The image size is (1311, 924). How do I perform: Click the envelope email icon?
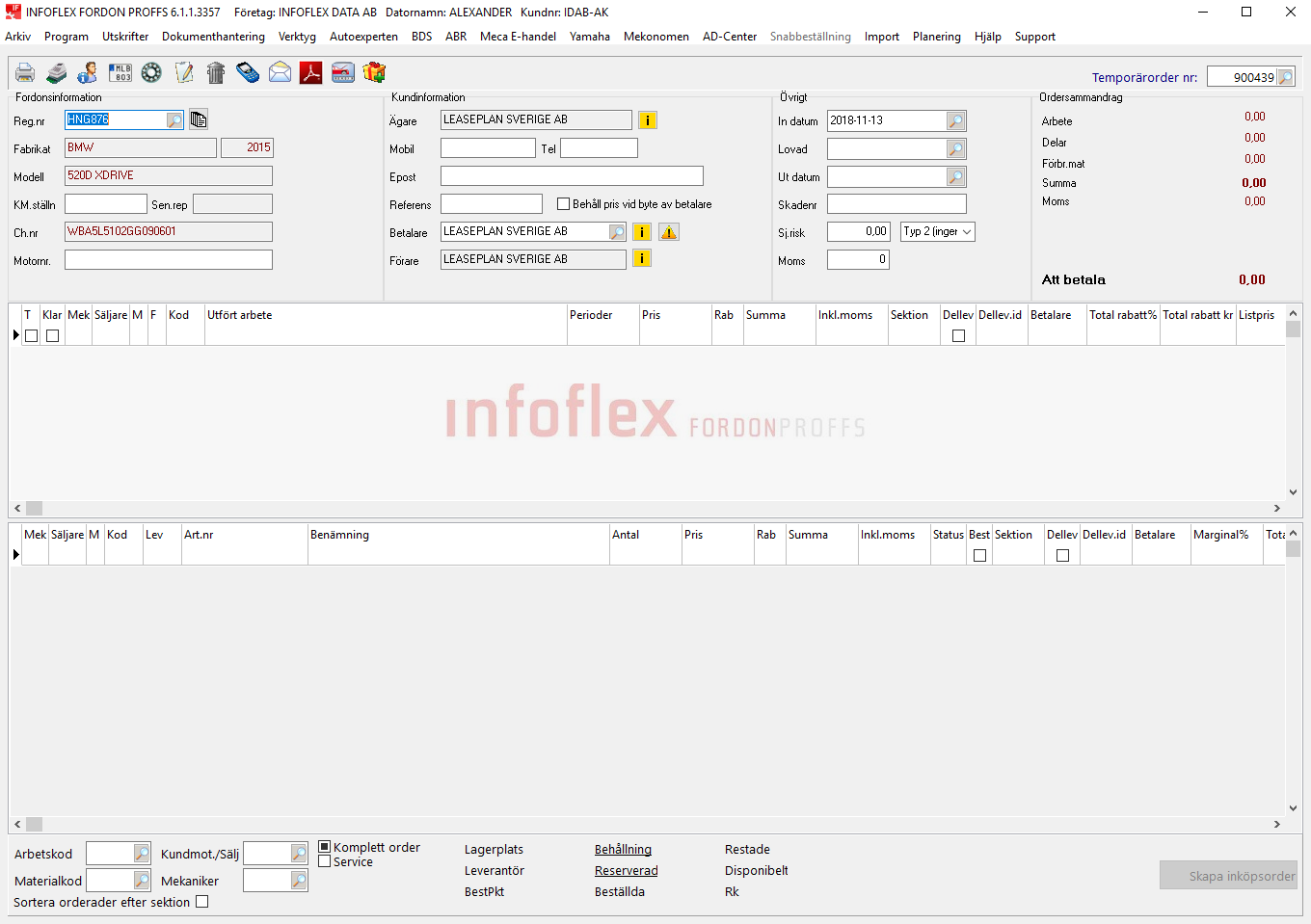280,73
